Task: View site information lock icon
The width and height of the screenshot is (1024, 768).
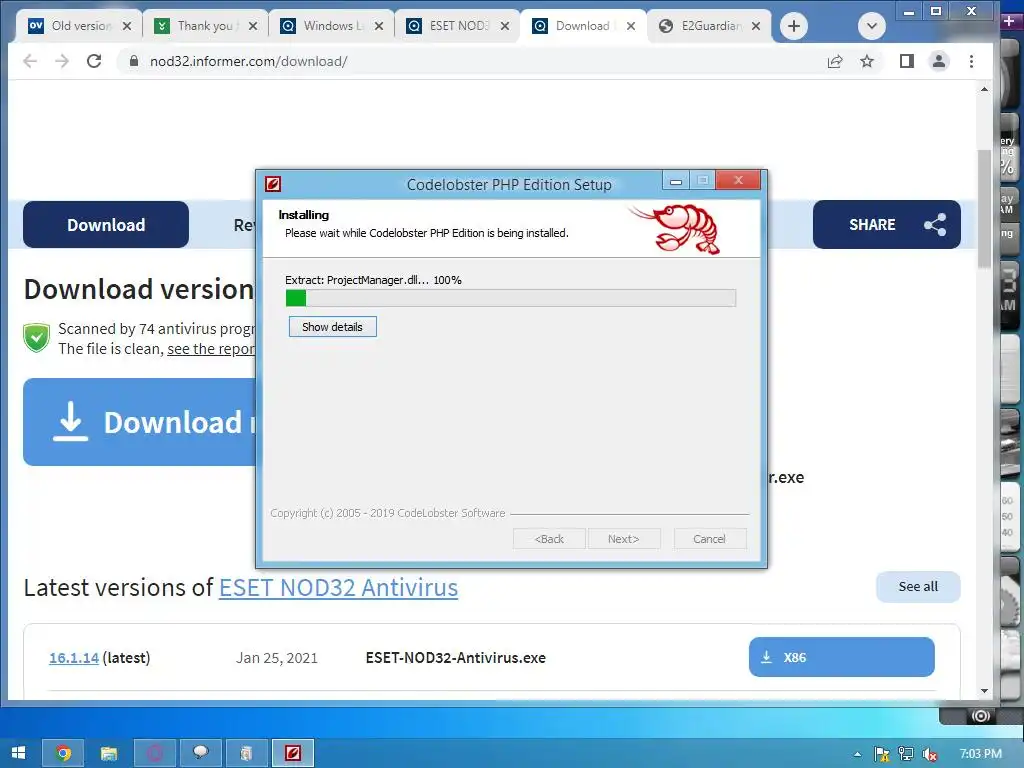Action: pos(134,61)
